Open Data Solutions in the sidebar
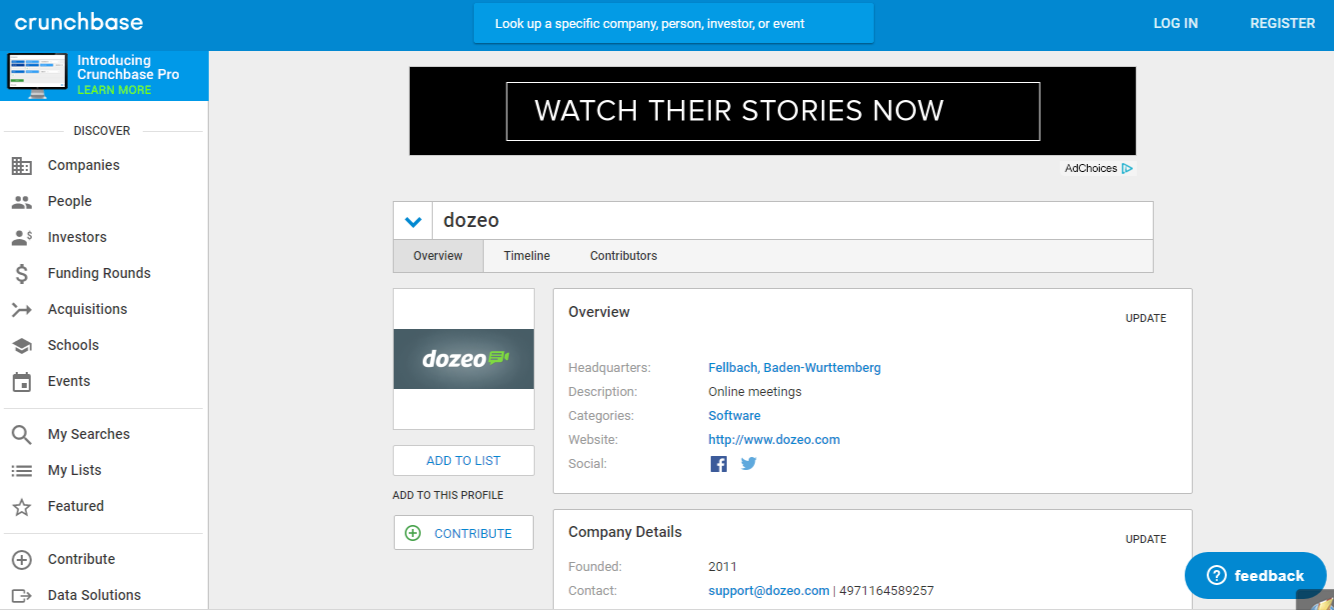The height and width of the screenshot is (610, 1334). point(94,595)
